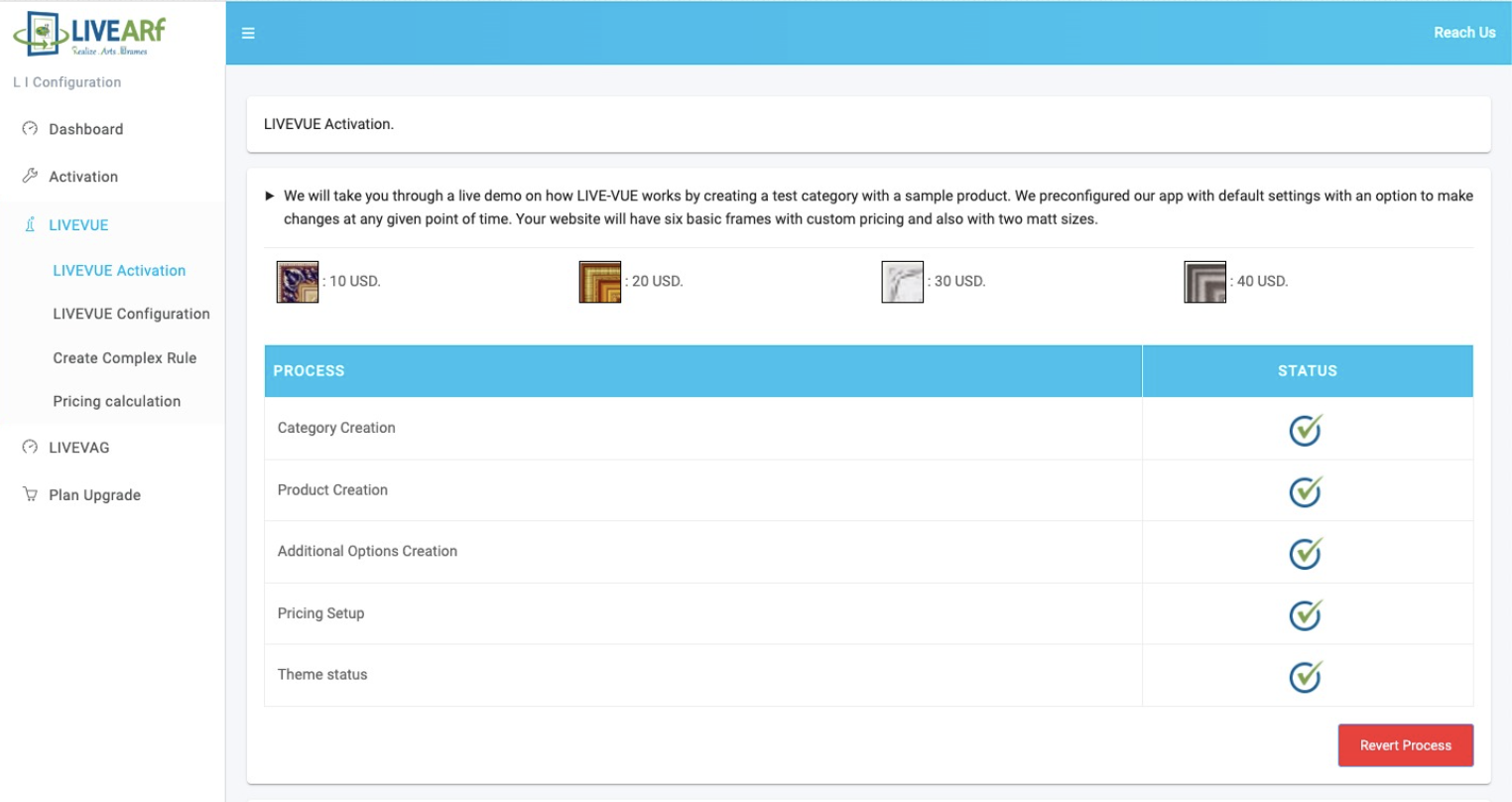Open LIVEVUE Configuration submenu item
Image resolution: width=1512 pixels, height=802 pixels.
pyautogui.click(x=131, y=314)
